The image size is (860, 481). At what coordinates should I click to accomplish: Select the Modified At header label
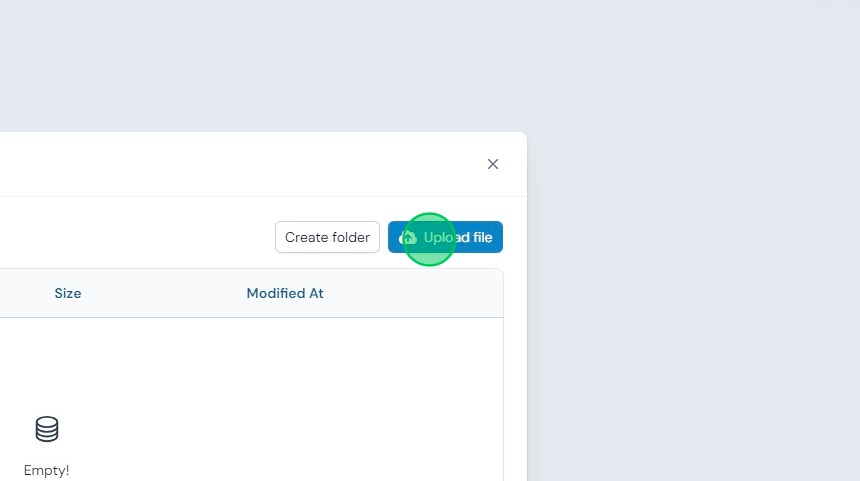point(285,293)
